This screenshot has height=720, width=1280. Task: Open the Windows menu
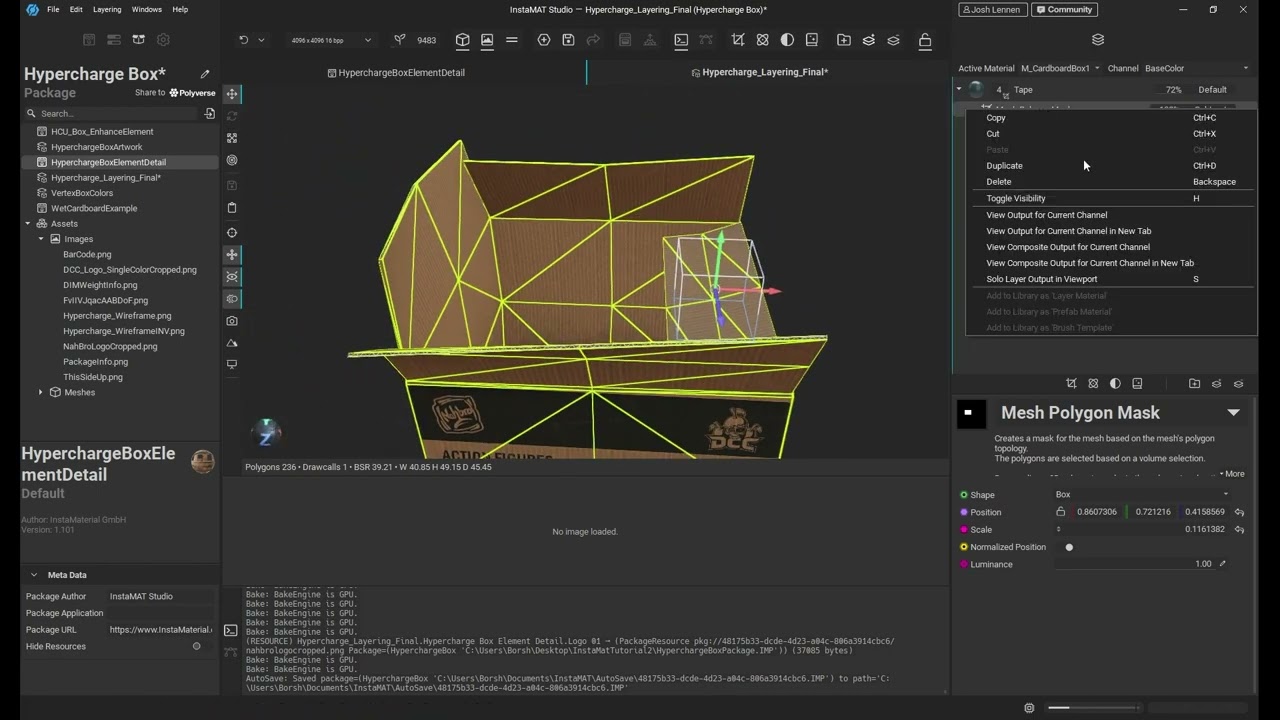coord(146,10)
